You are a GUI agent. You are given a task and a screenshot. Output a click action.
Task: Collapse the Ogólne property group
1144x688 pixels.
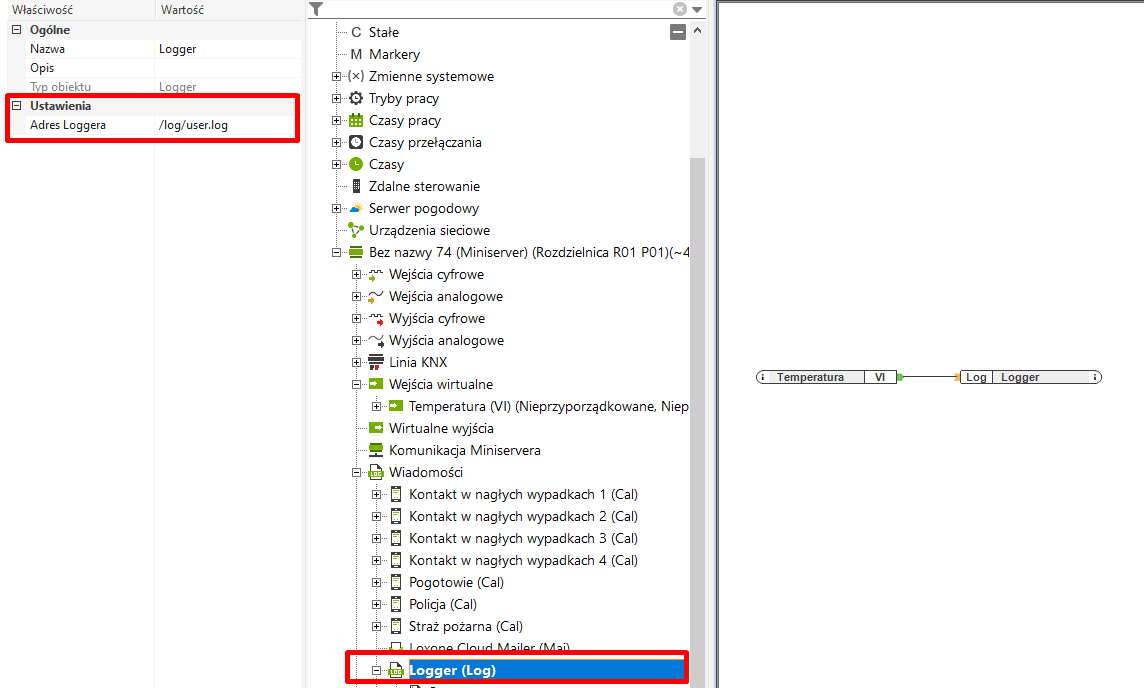coord(16,30)
